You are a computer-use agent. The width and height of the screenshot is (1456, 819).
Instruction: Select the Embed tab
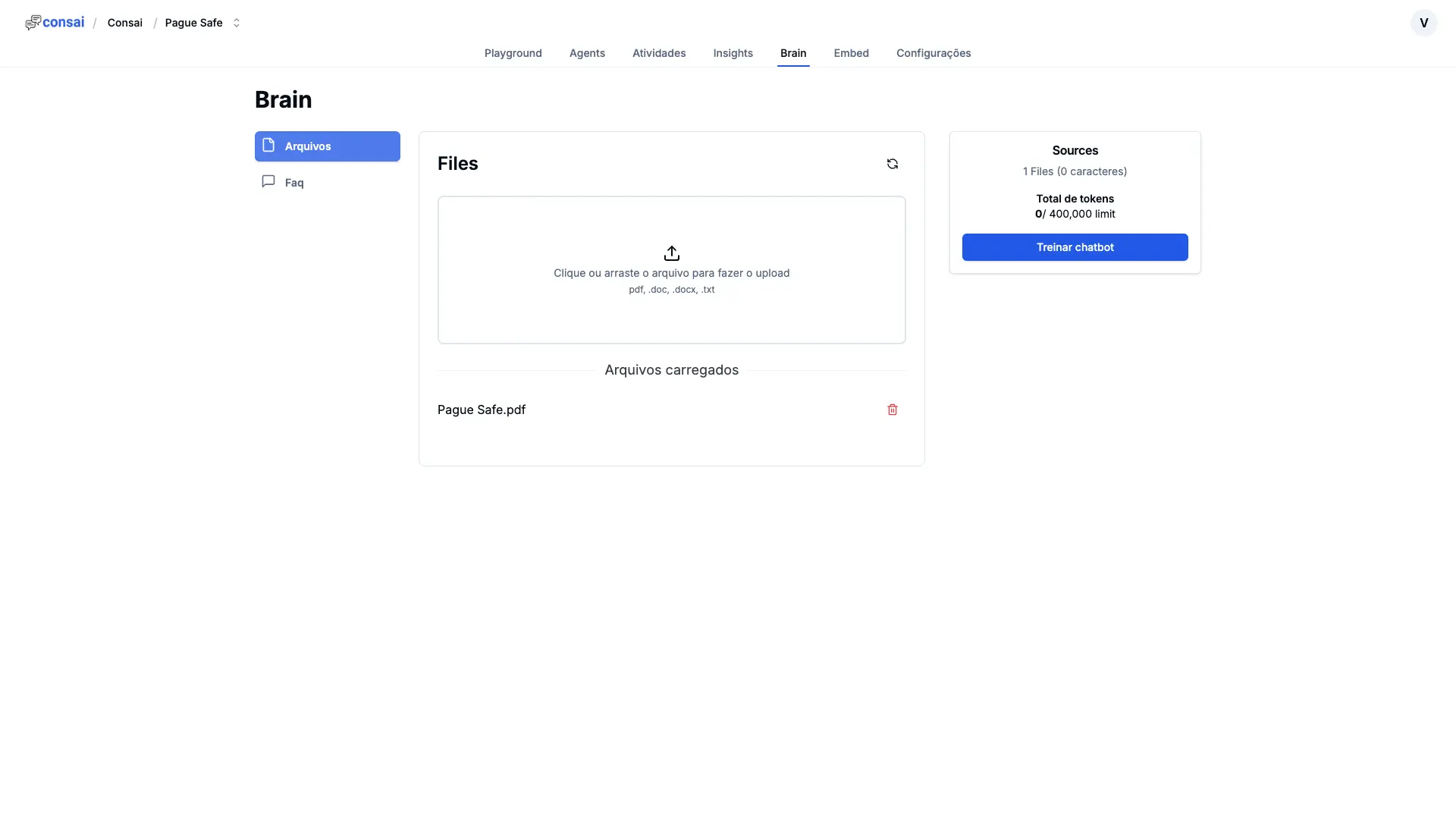click(x=851, y=53)
